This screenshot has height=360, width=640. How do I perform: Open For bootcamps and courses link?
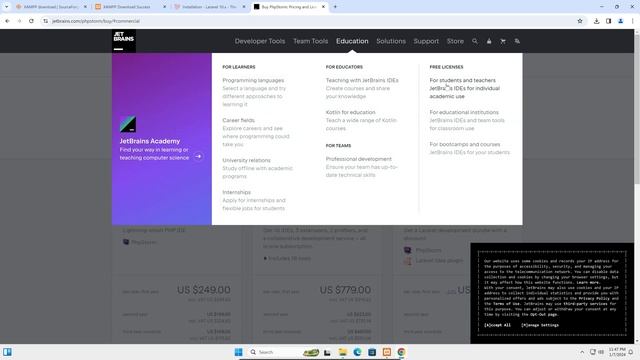pyautogui.click(x=465, y=144)
